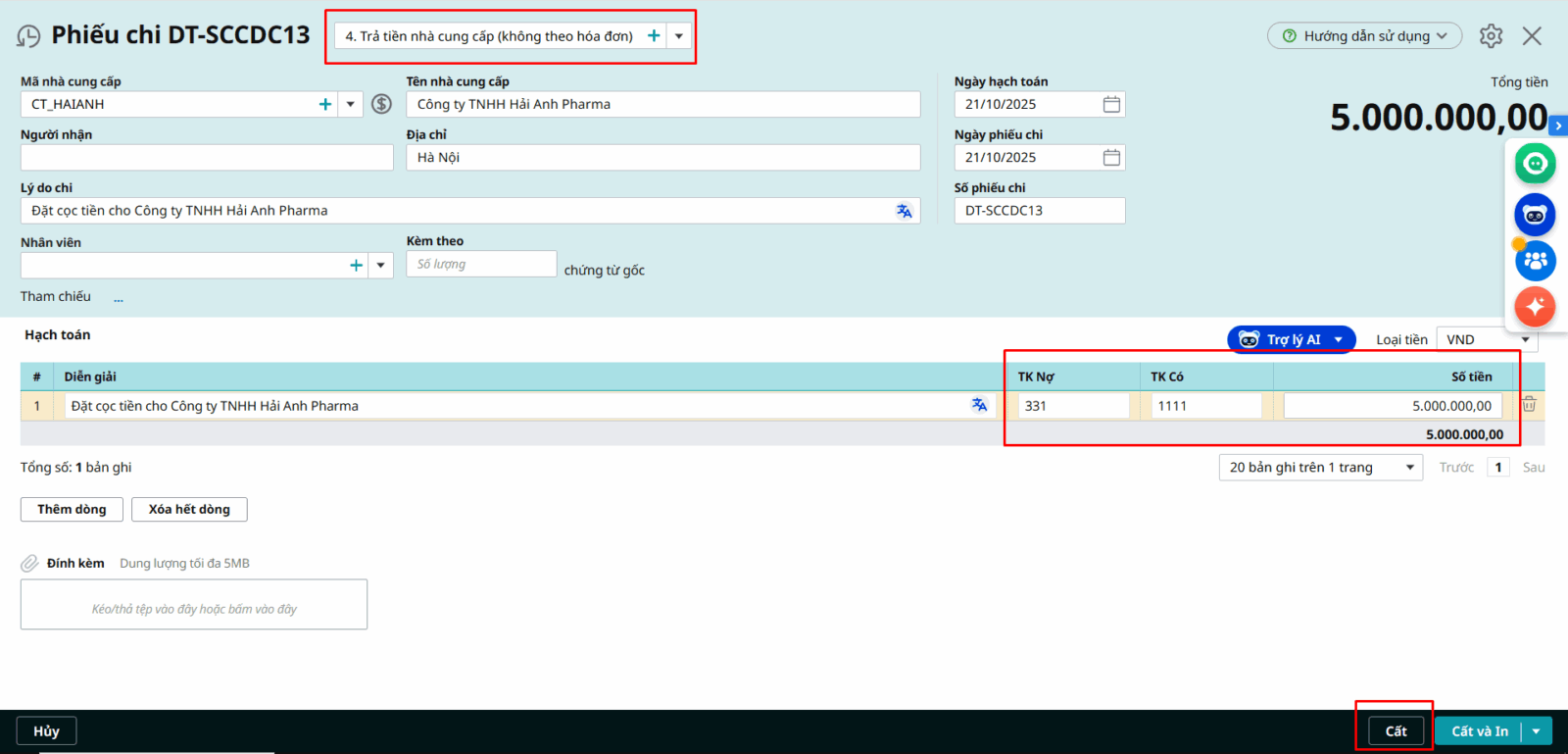Viewport: 1568px width, 754px height.
Task: Click the Người nhận input field
Action: (206, 157)
